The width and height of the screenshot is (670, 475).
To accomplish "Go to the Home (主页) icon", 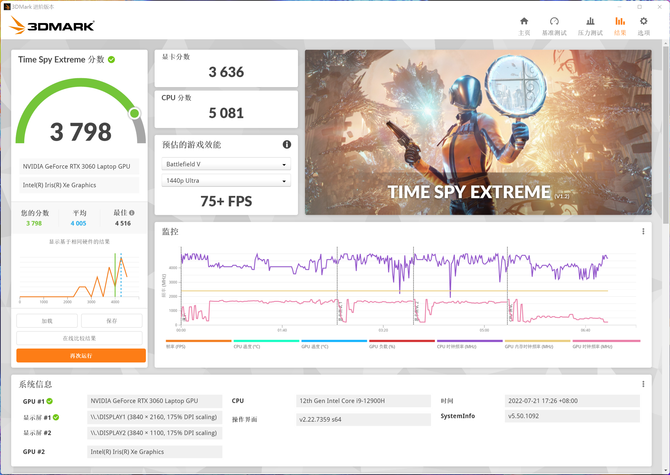I will (524, 25).
